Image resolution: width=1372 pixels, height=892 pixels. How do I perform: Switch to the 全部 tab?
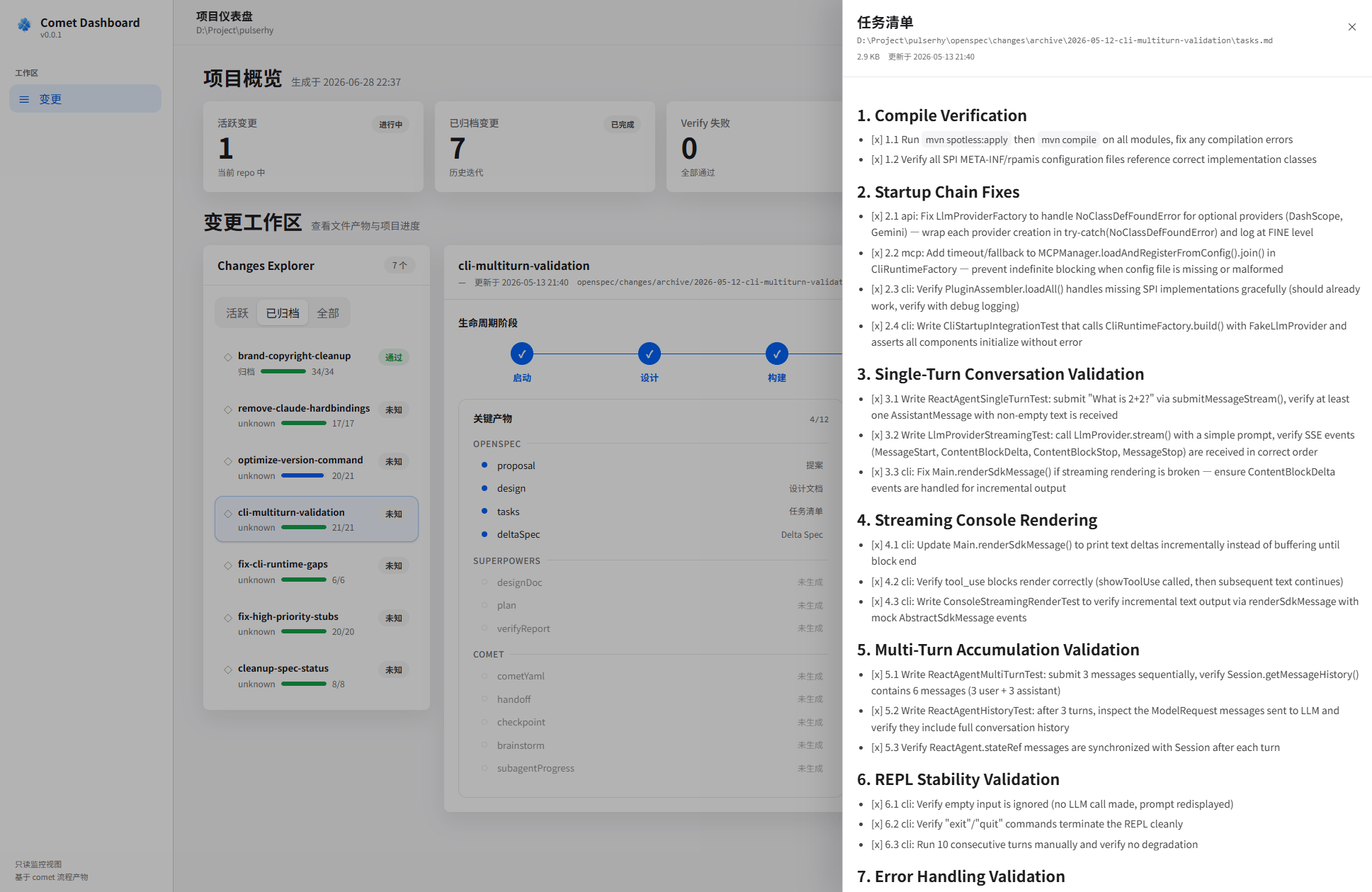click(328, 313)
